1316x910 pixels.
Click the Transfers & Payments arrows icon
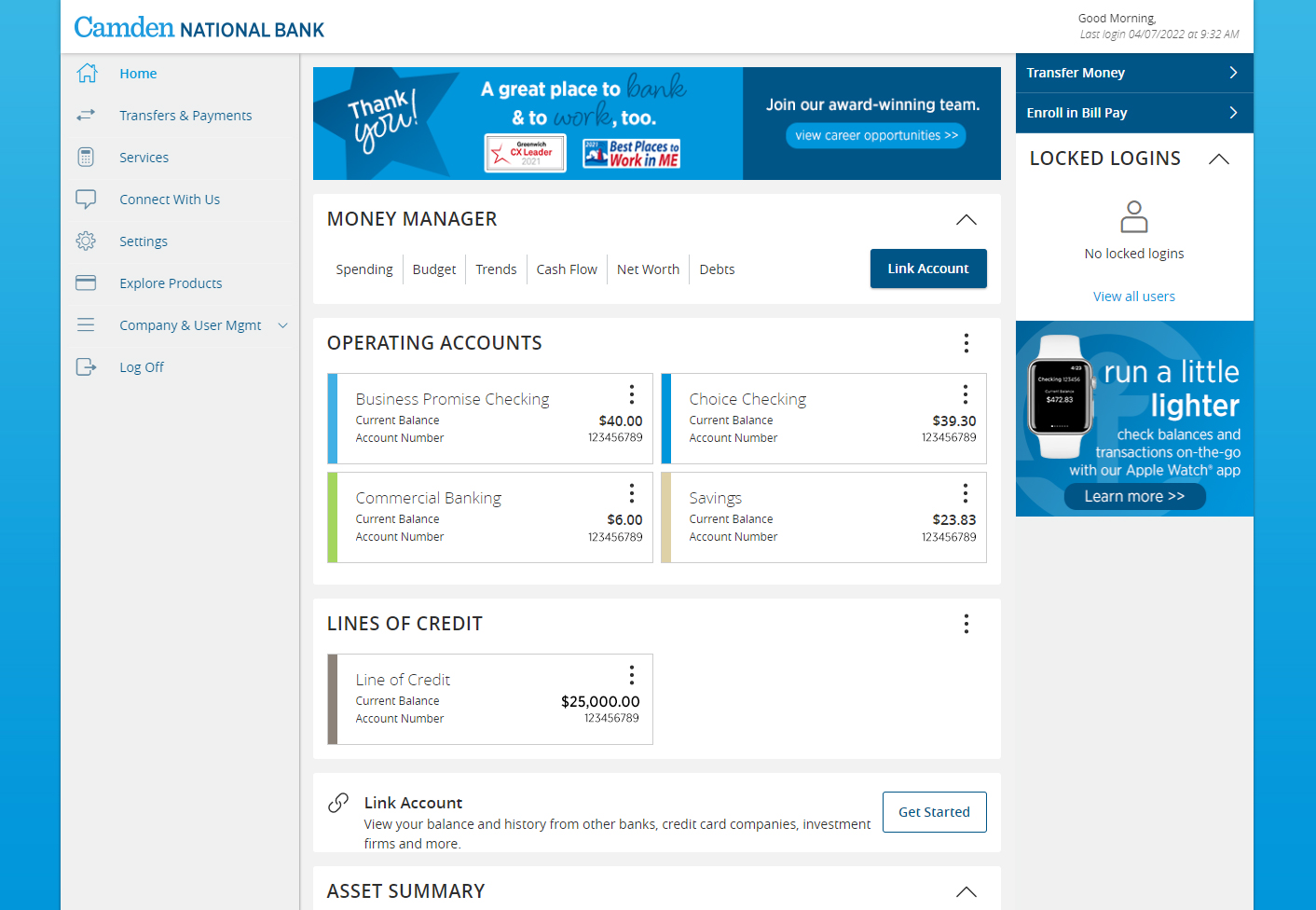click(86, 115)
